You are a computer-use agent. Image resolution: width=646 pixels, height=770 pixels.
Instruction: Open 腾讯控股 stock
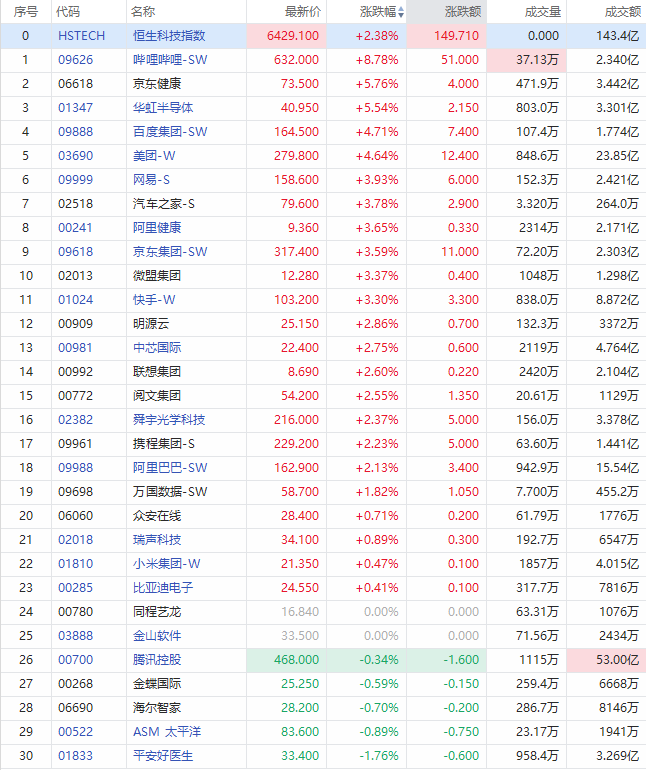[157, 660]
